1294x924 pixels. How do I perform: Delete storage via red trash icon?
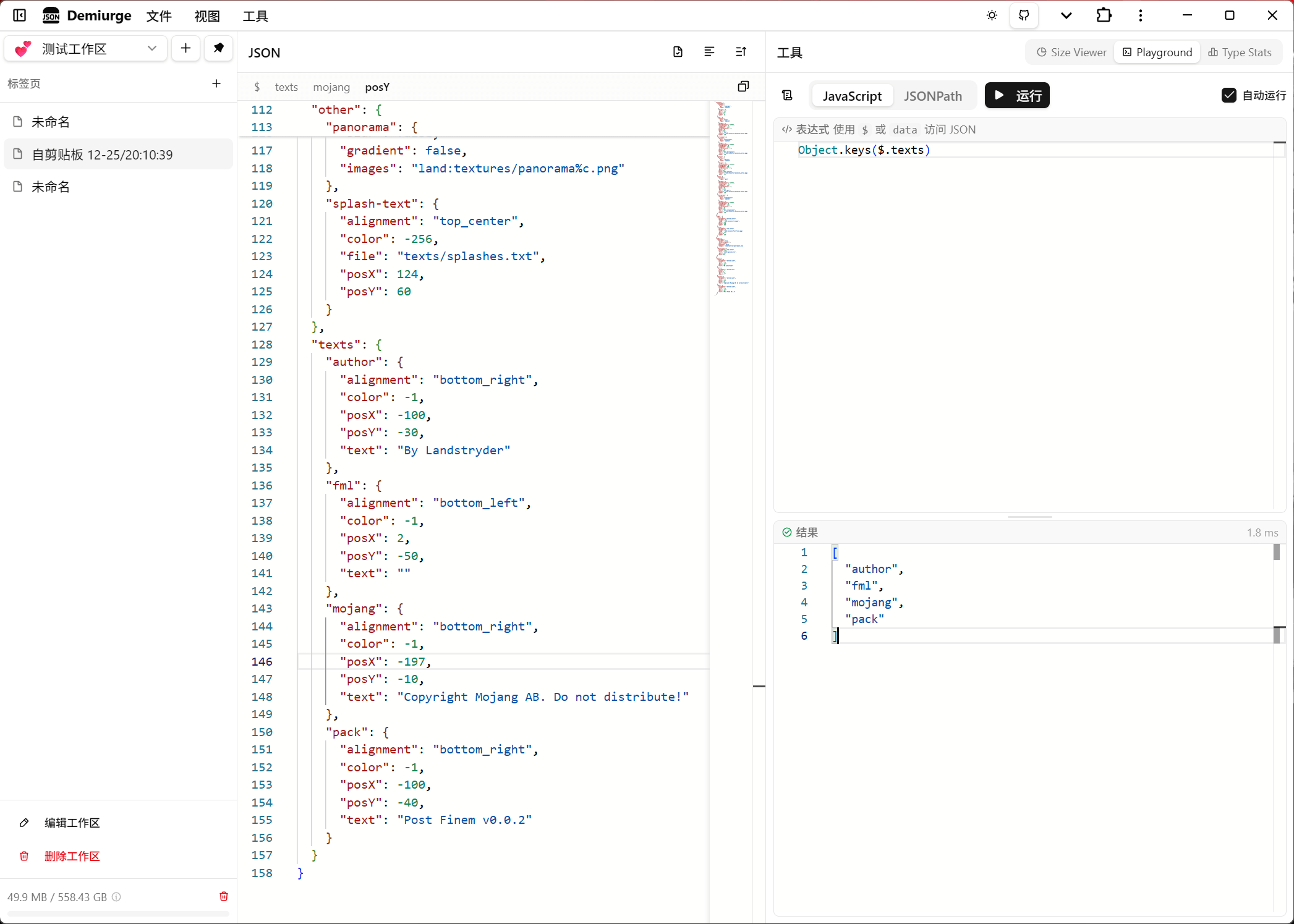[224, 896]
